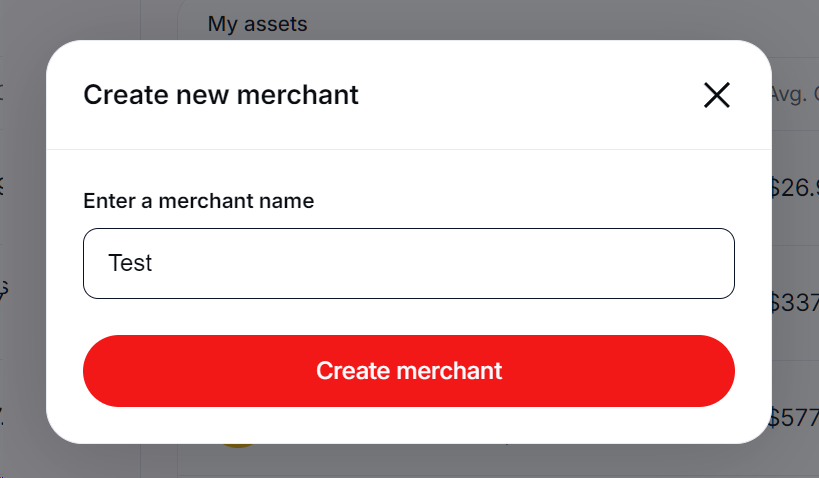Click the X icon in dialog header

(x=716, y=95)
